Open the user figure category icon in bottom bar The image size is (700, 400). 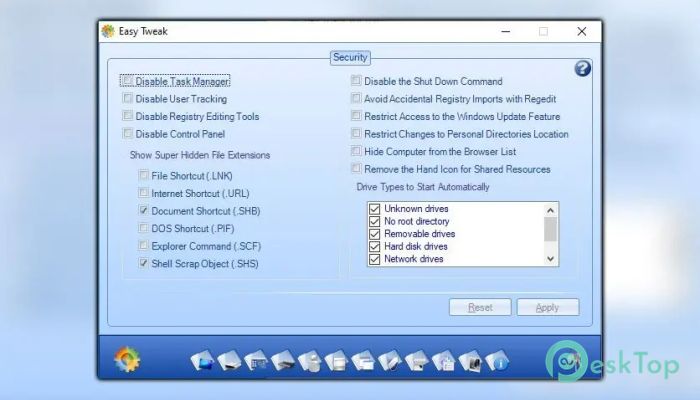click(x=309, y=361)
